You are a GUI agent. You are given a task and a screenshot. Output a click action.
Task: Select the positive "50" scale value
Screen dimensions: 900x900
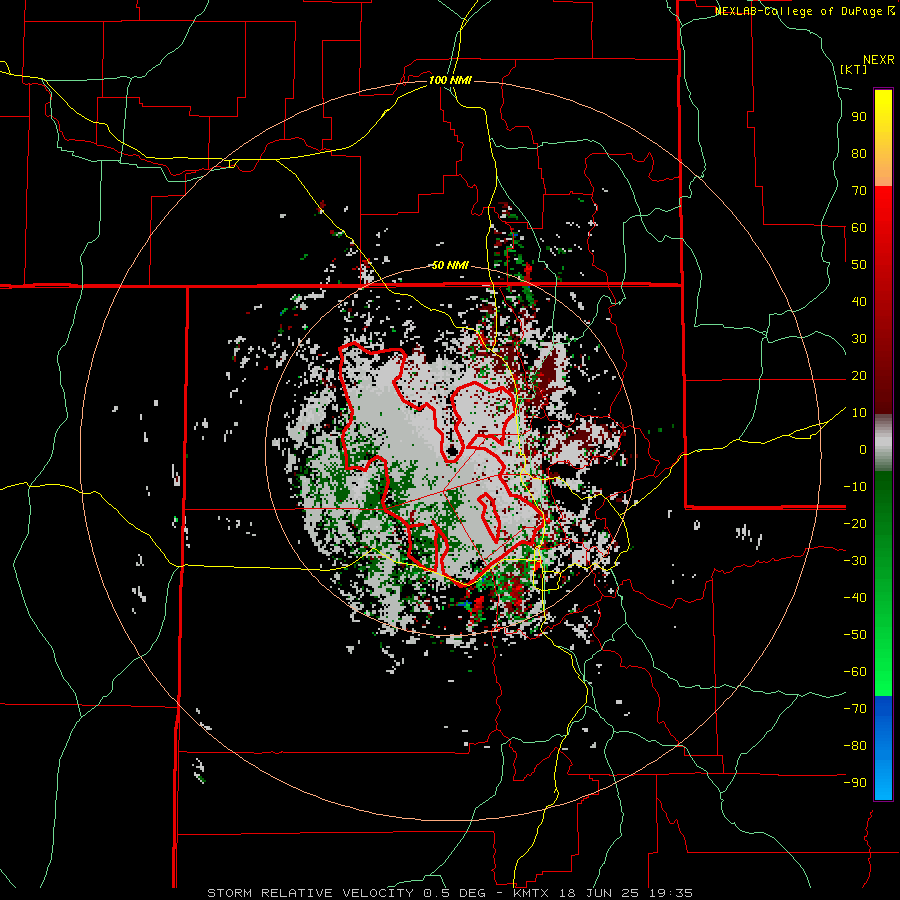pos(859,265)
